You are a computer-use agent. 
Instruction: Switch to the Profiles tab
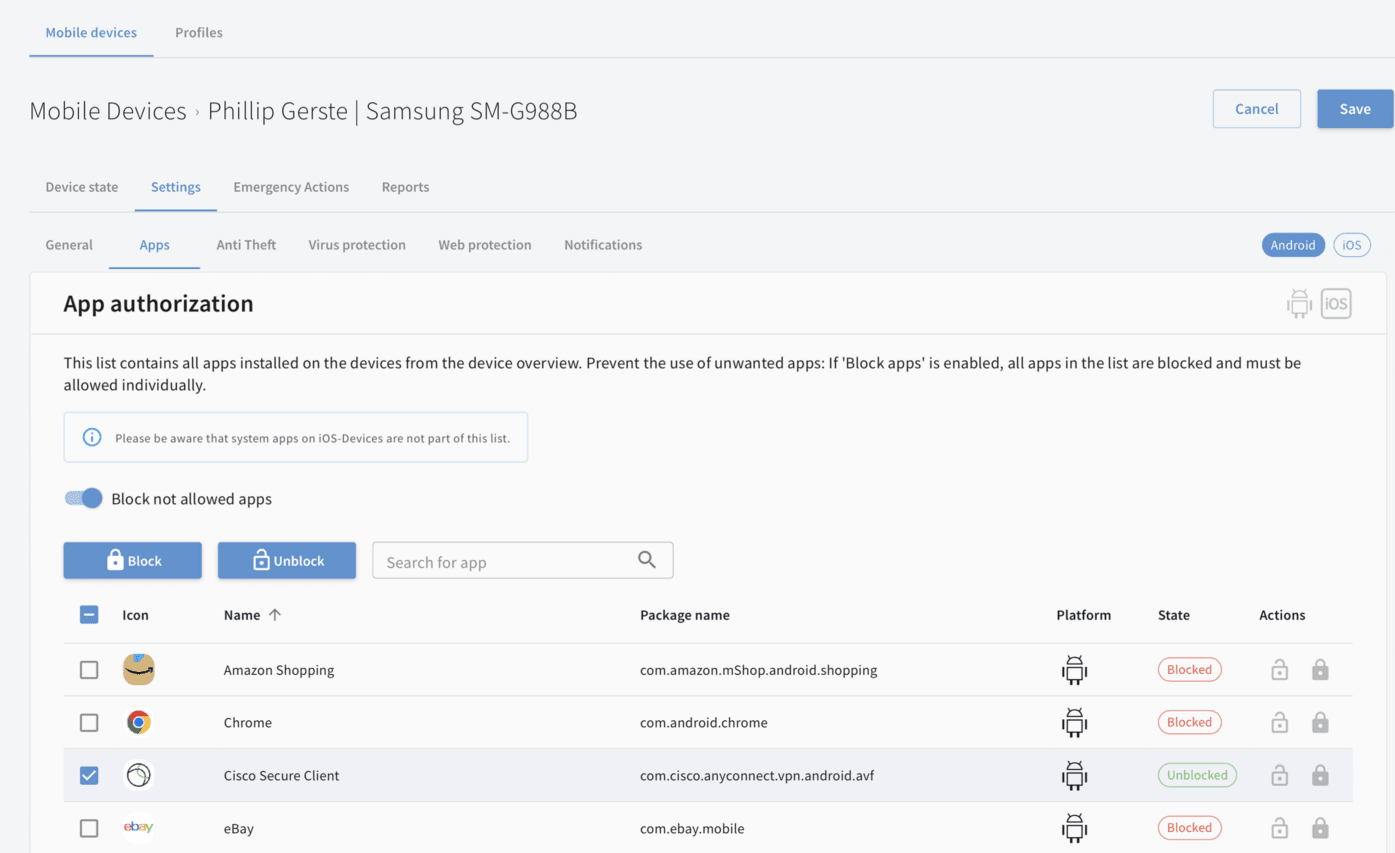[199, 32]
